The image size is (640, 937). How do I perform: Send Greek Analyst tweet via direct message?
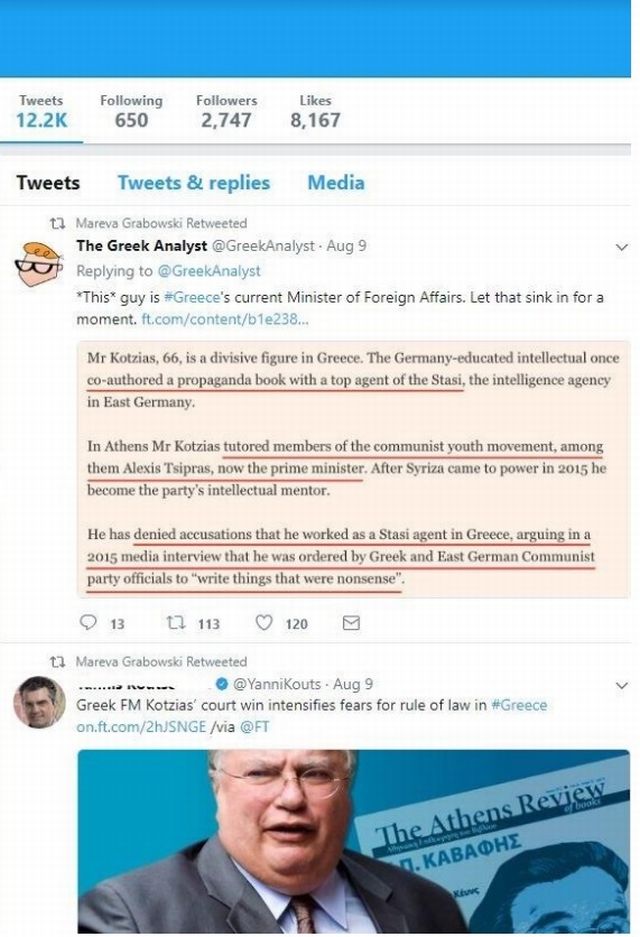click(351, 623)
